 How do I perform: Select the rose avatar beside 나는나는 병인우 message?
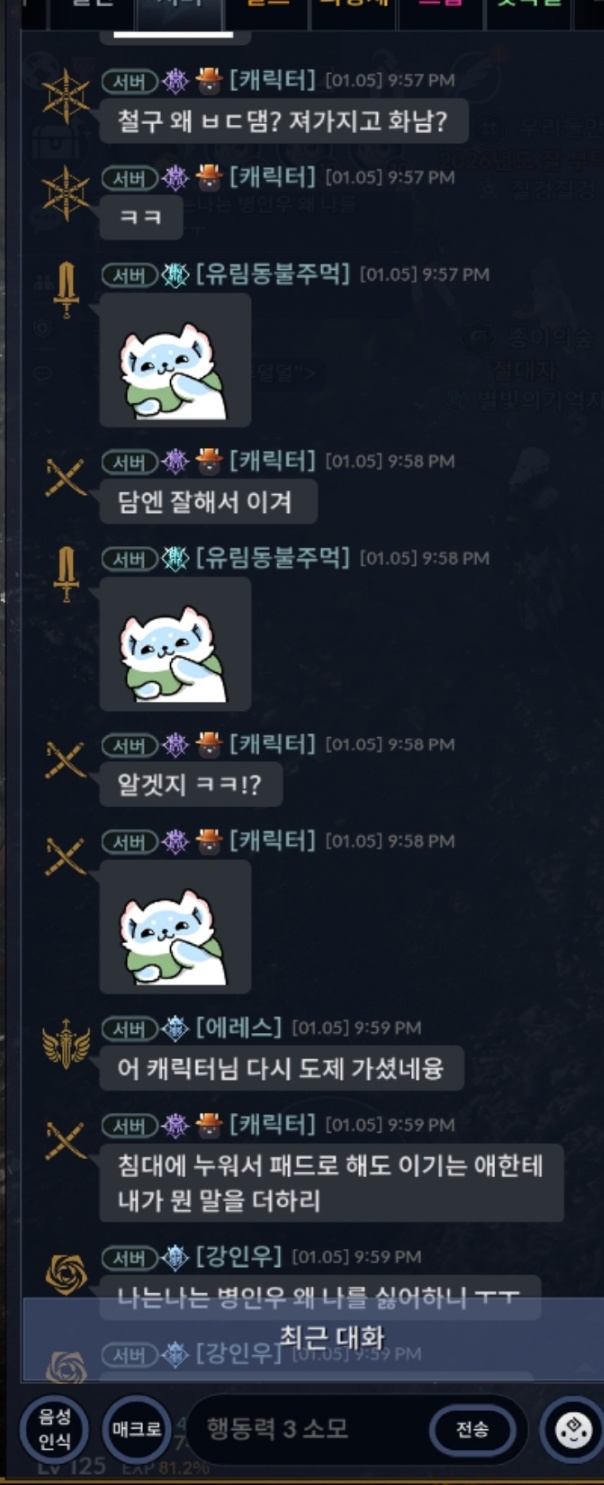pyautogui.click(x=66, y=1274)
